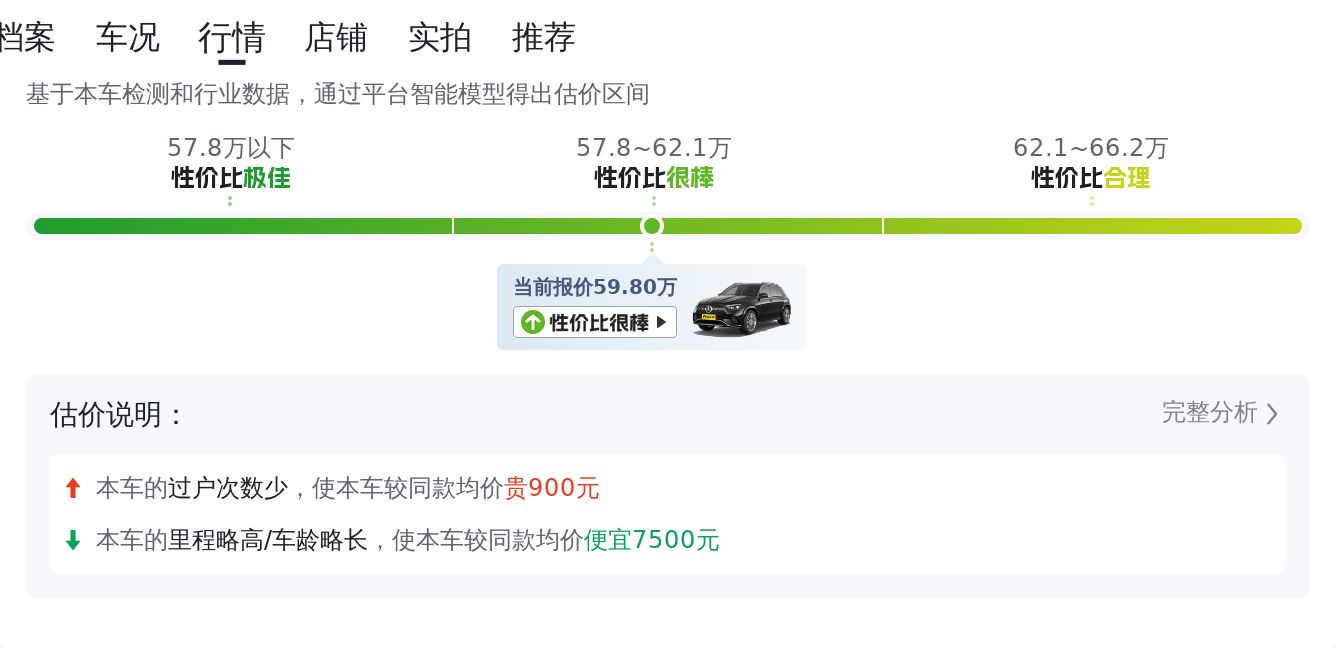
Task: Click the green up-arrow icon in the price badge
Action: [533, 322]
